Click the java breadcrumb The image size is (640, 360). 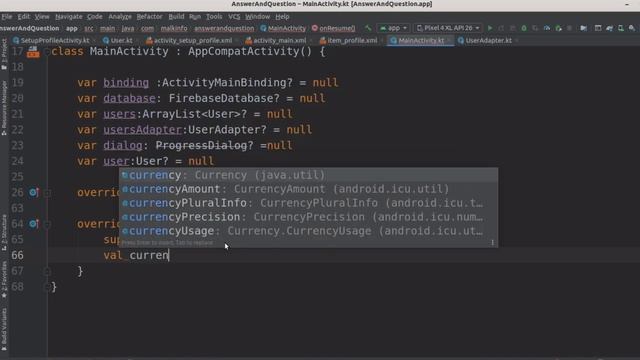click(x=128, y=28)
